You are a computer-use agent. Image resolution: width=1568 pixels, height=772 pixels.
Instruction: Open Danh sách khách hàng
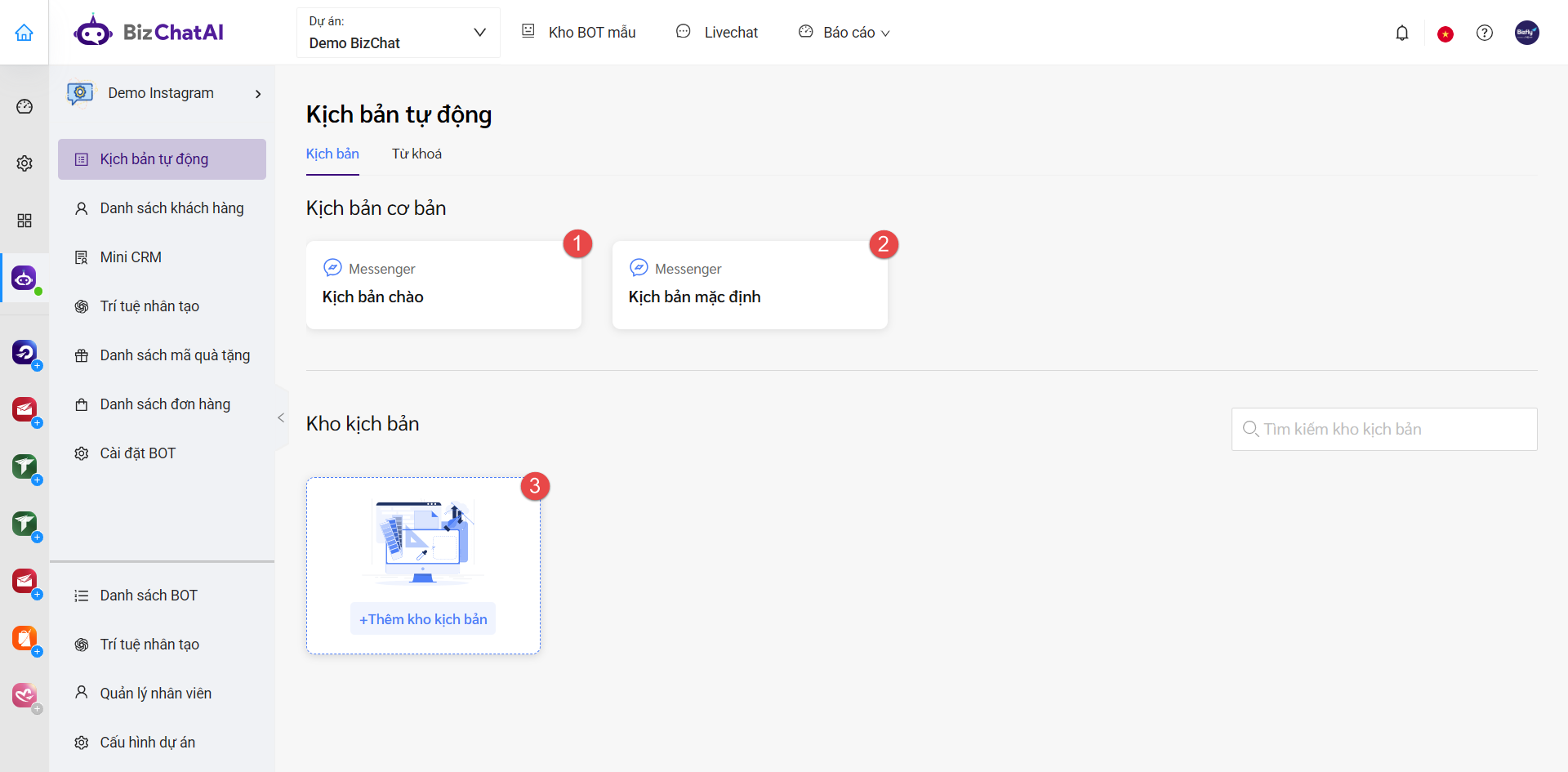point(162,208)
